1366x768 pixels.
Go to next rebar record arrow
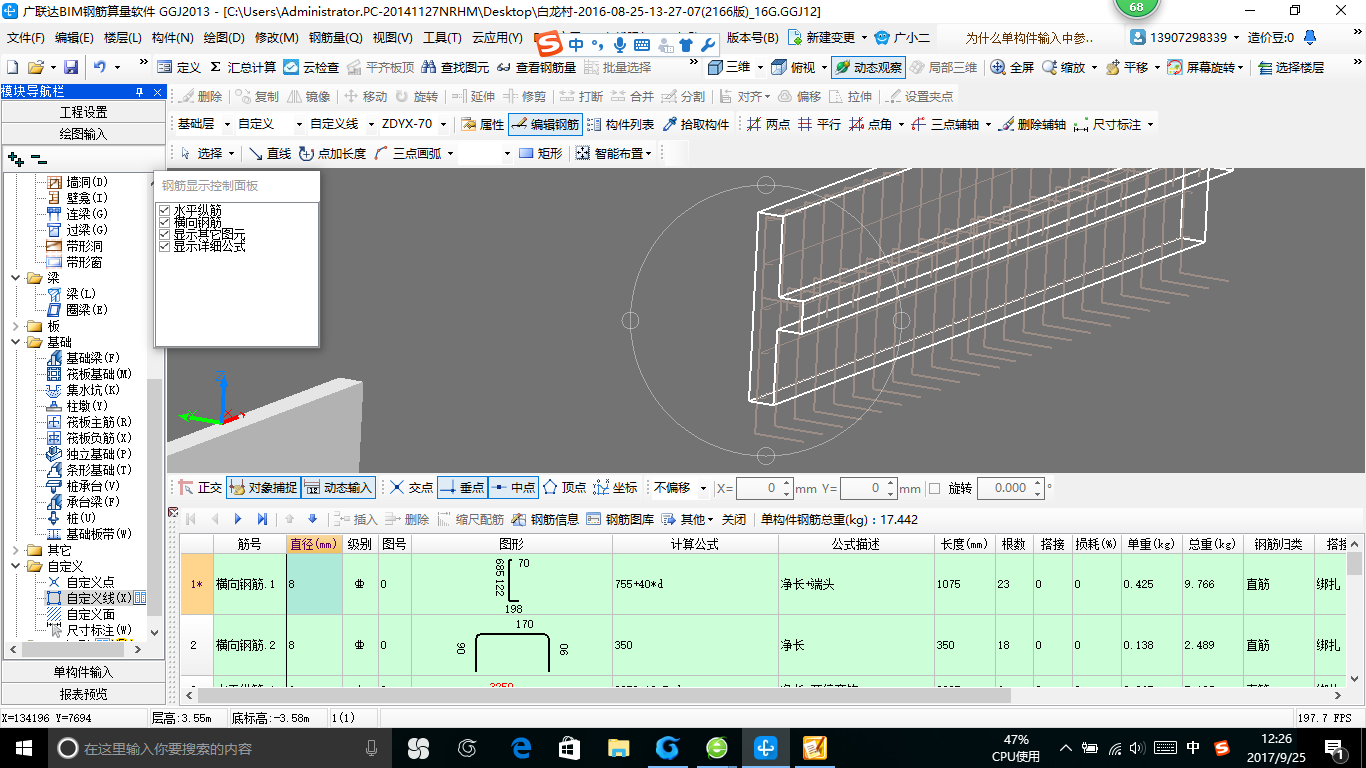[238, 519]
